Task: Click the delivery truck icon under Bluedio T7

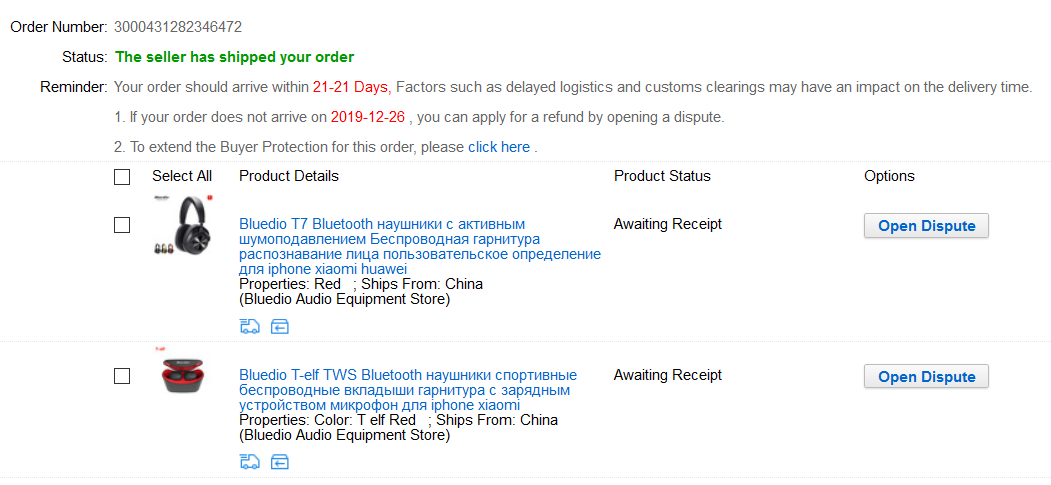Action: [249, 326]
